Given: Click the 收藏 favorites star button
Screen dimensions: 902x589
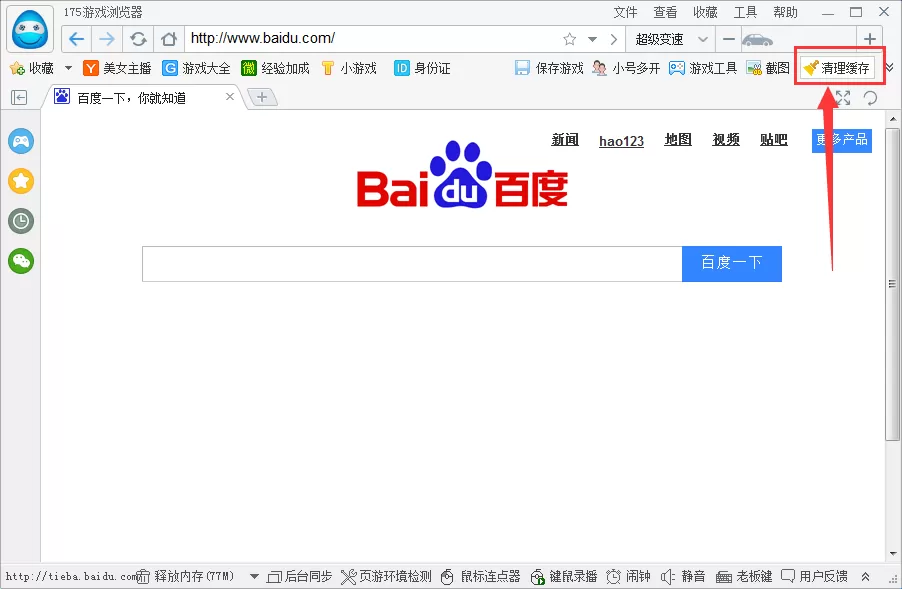Looking at the screenshot, I should point(32,68).
